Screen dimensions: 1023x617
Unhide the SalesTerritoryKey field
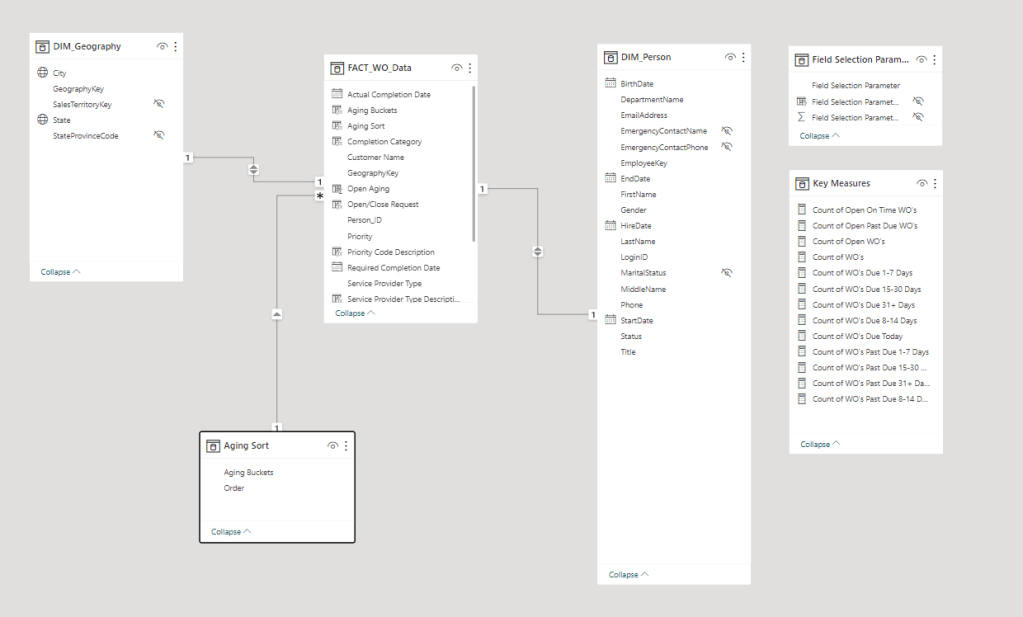point(158,104)
